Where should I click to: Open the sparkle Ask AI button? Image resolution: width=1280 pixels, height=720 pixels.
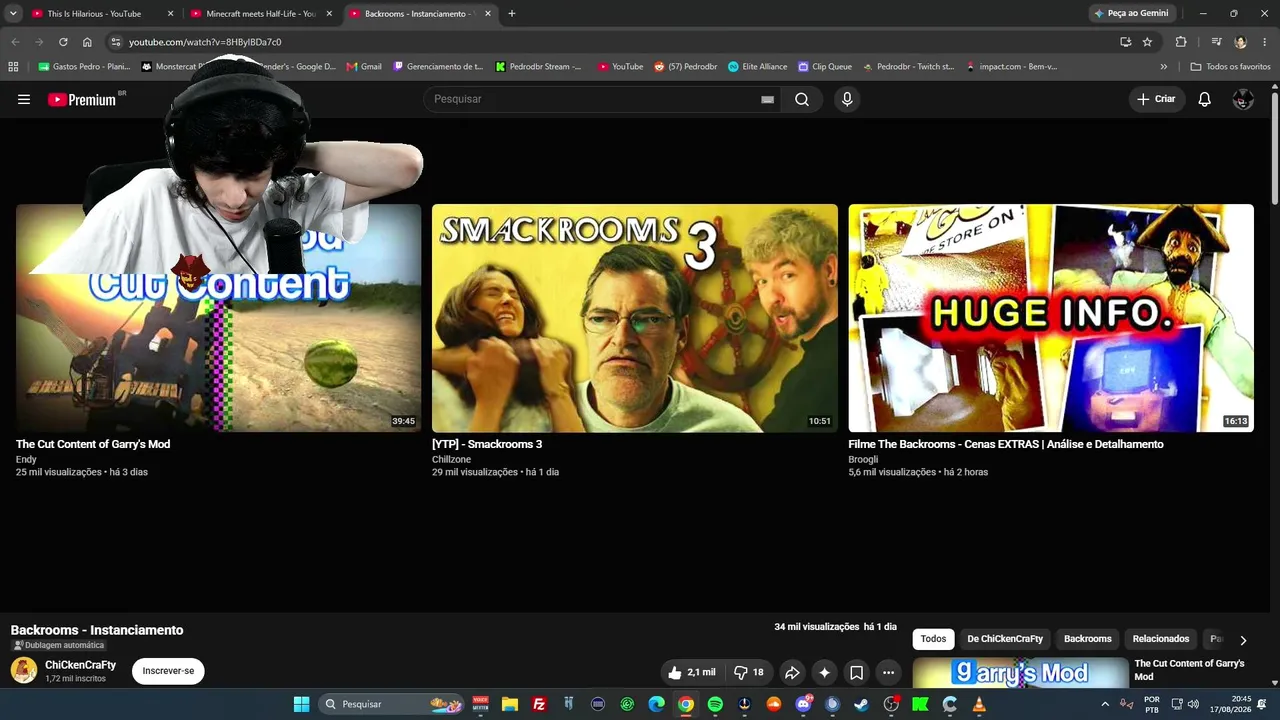point(824,673)
